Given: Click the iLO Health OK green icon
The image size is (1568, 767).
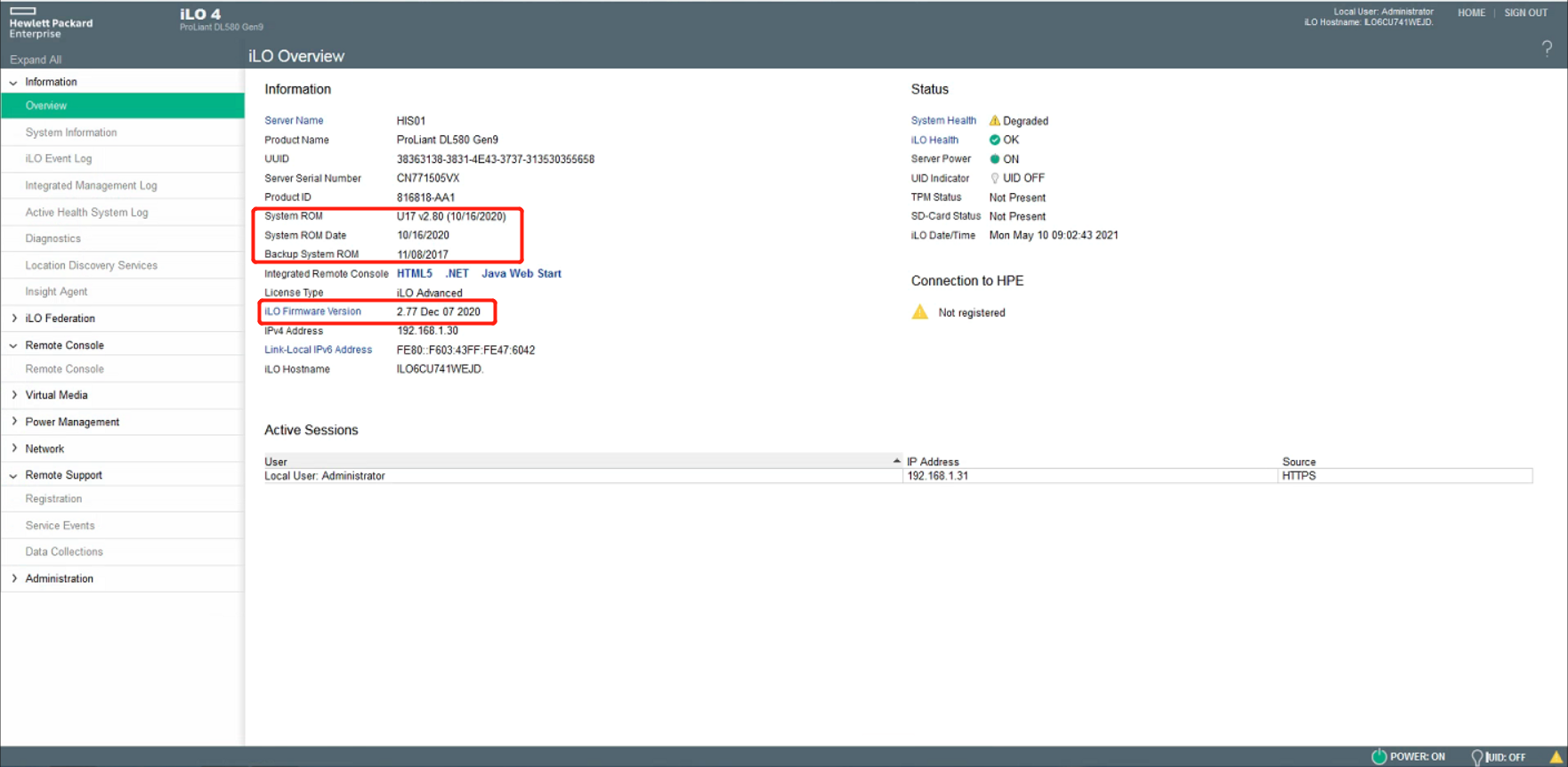Looking at the screenshot, I should pyautogui.click(x=995, y=140).
